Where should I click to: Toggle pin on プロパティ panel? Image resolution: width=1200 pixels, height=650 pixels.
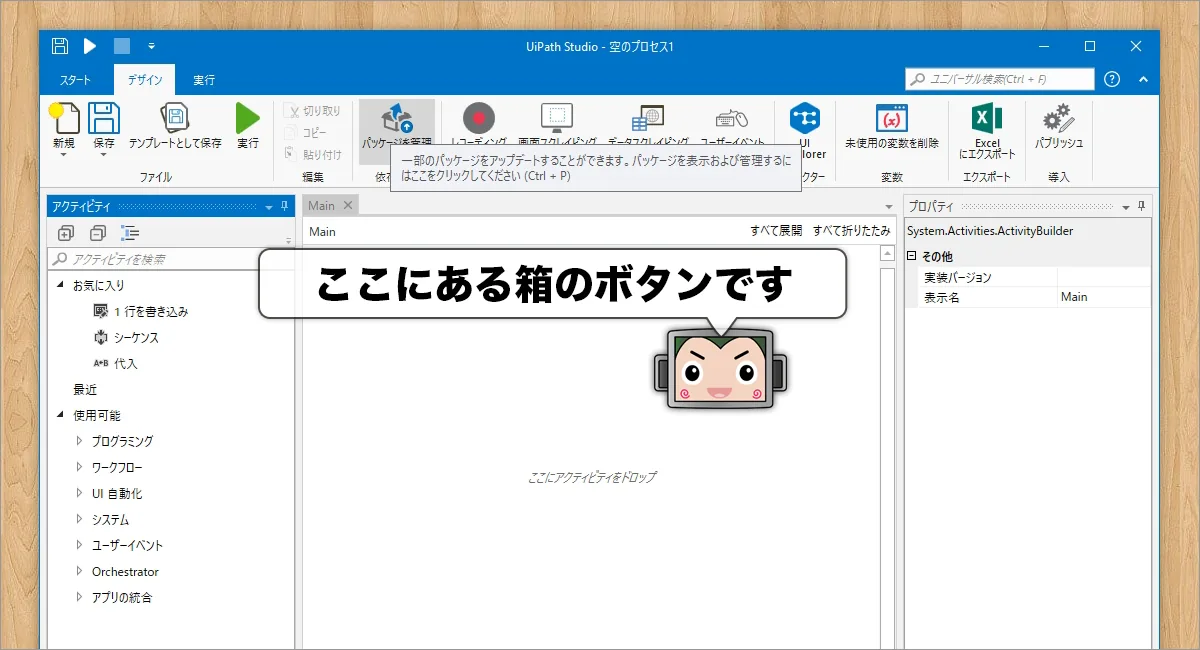(x=1143, y=206)
